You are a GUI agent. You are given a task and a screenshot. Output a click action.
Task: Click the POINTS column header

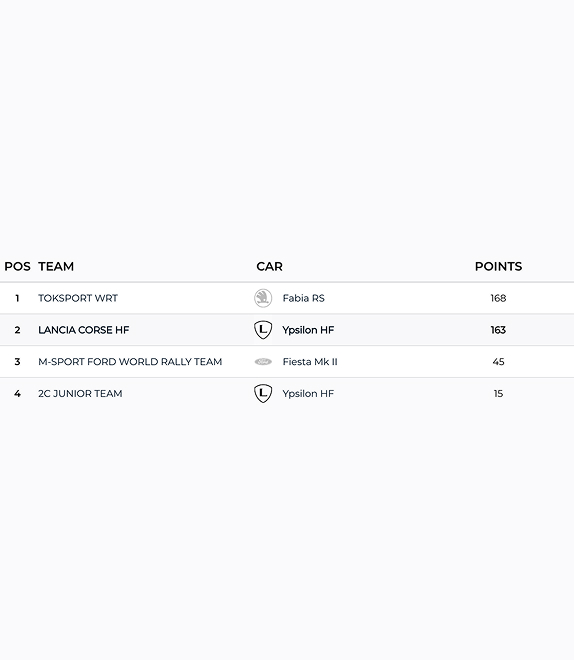tap(498, 266)
